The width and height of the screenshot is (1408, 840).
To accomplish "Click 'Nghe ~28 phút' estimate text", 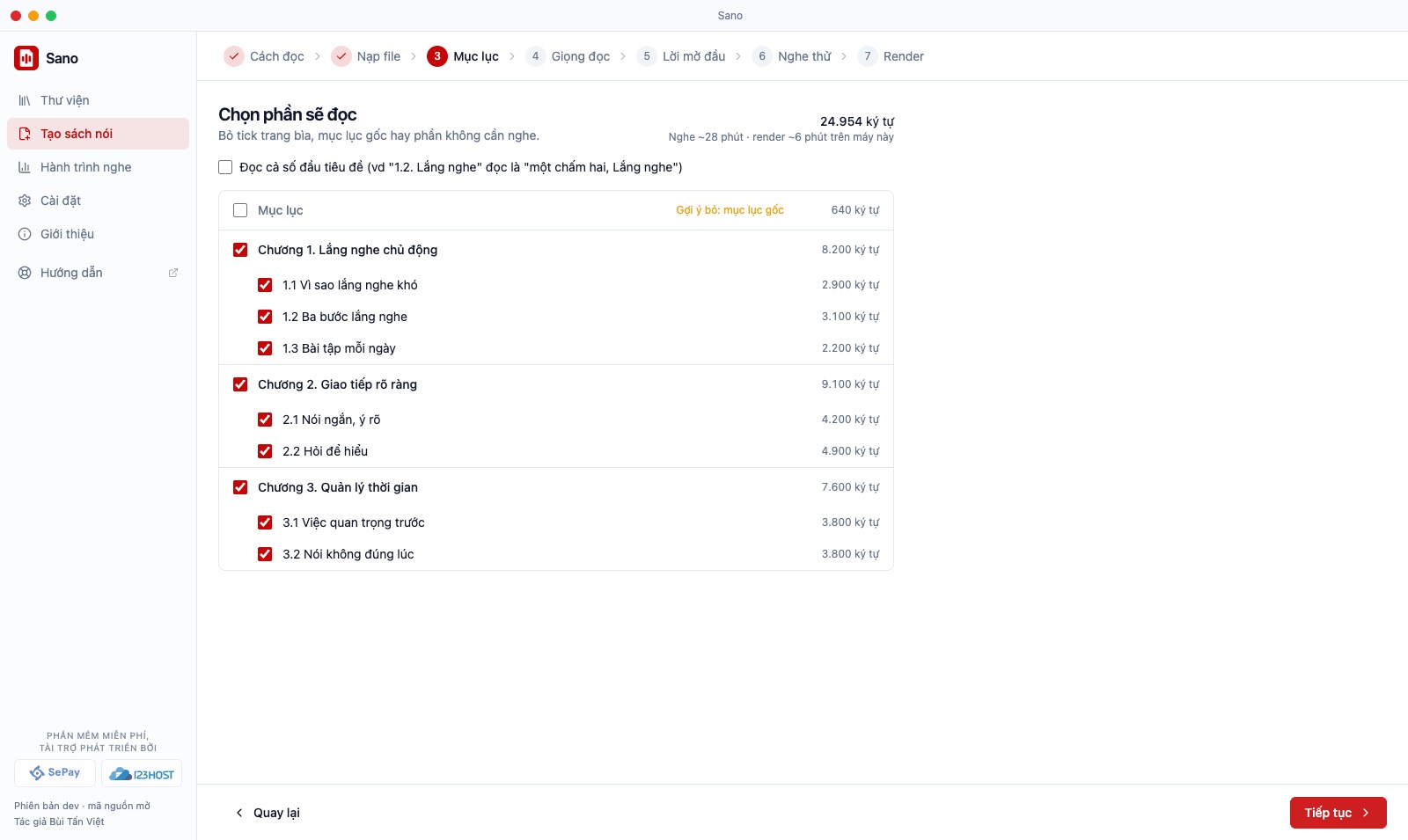I will click(x=706, y=137).
